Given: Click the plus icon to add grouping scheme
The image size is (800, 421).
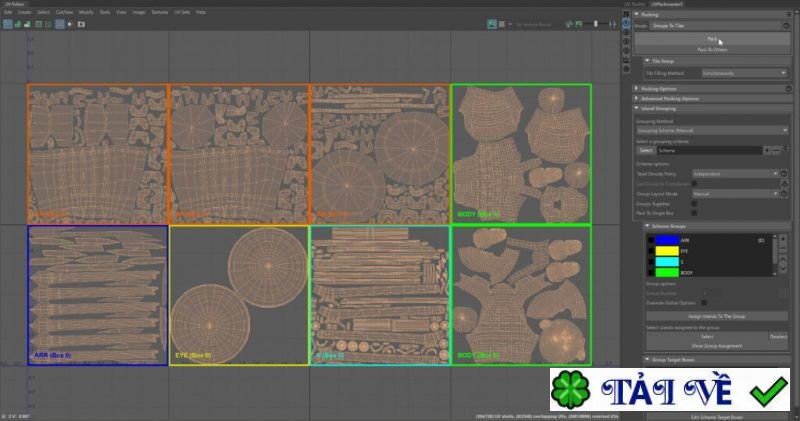Looking at the screenshot, I should 766,150.
